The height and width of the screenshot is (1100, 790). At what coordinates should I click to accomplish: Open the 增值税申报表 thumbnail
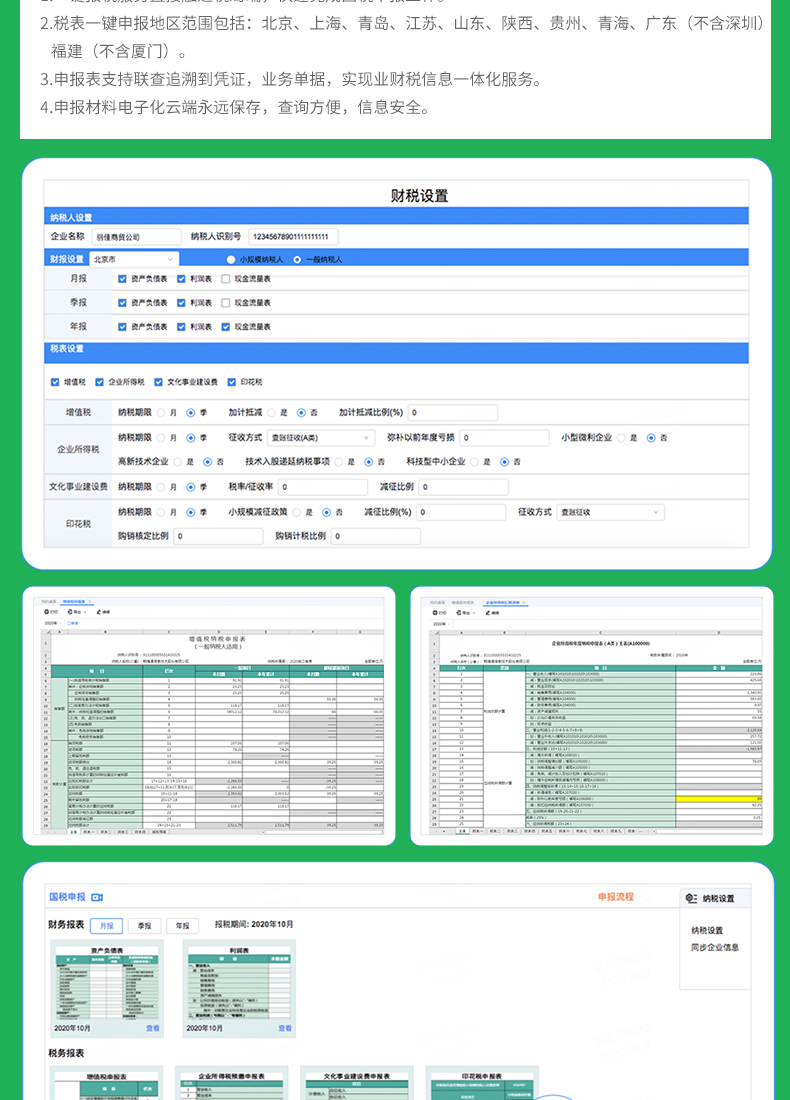tap(107, 1085)
